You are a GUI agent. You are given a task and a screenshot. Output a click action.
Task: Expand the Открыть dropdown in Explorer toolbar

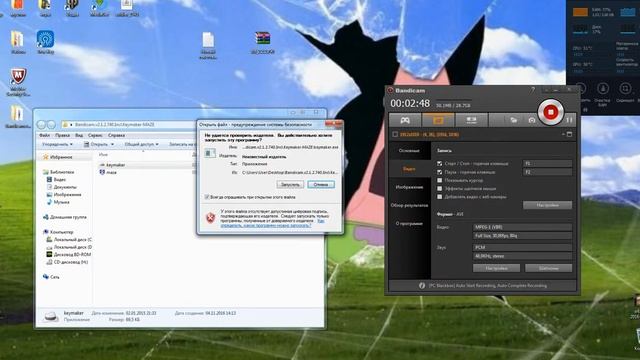coord(99,144)
